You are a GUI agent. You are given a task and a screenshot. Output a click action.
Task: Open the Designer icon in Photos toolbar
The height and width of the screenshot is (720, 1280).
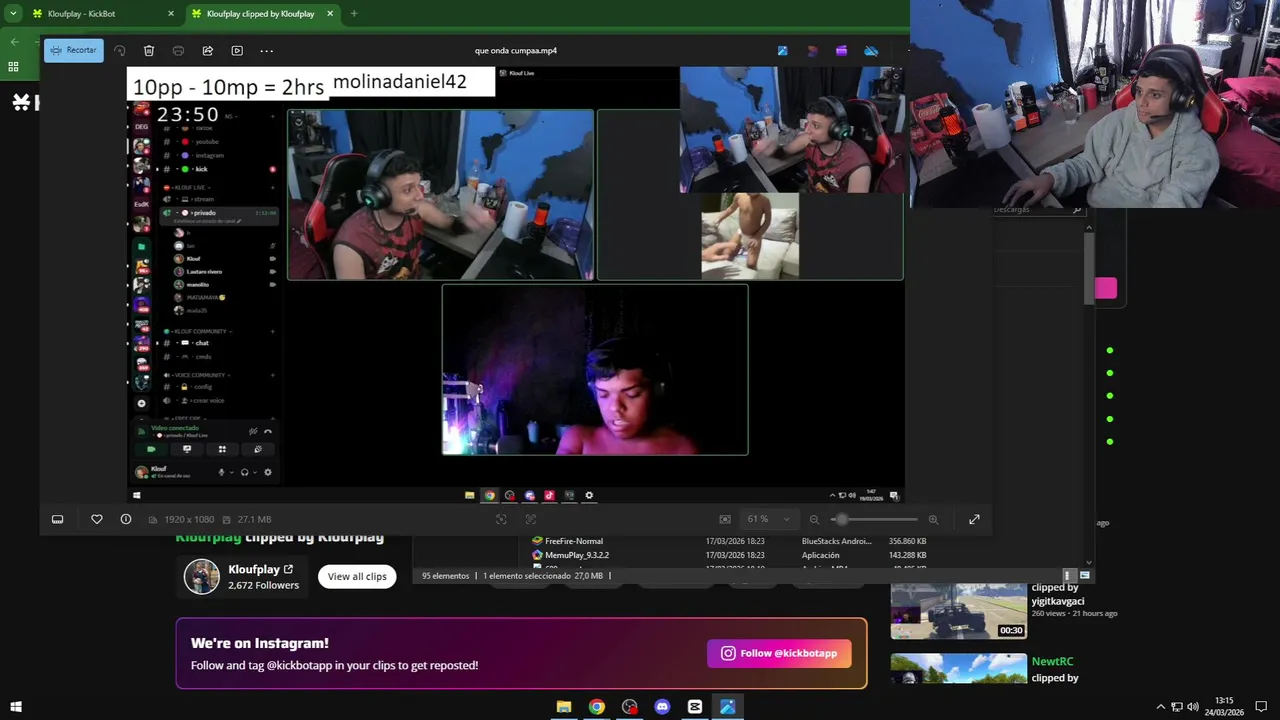click(x=812, y=51)
